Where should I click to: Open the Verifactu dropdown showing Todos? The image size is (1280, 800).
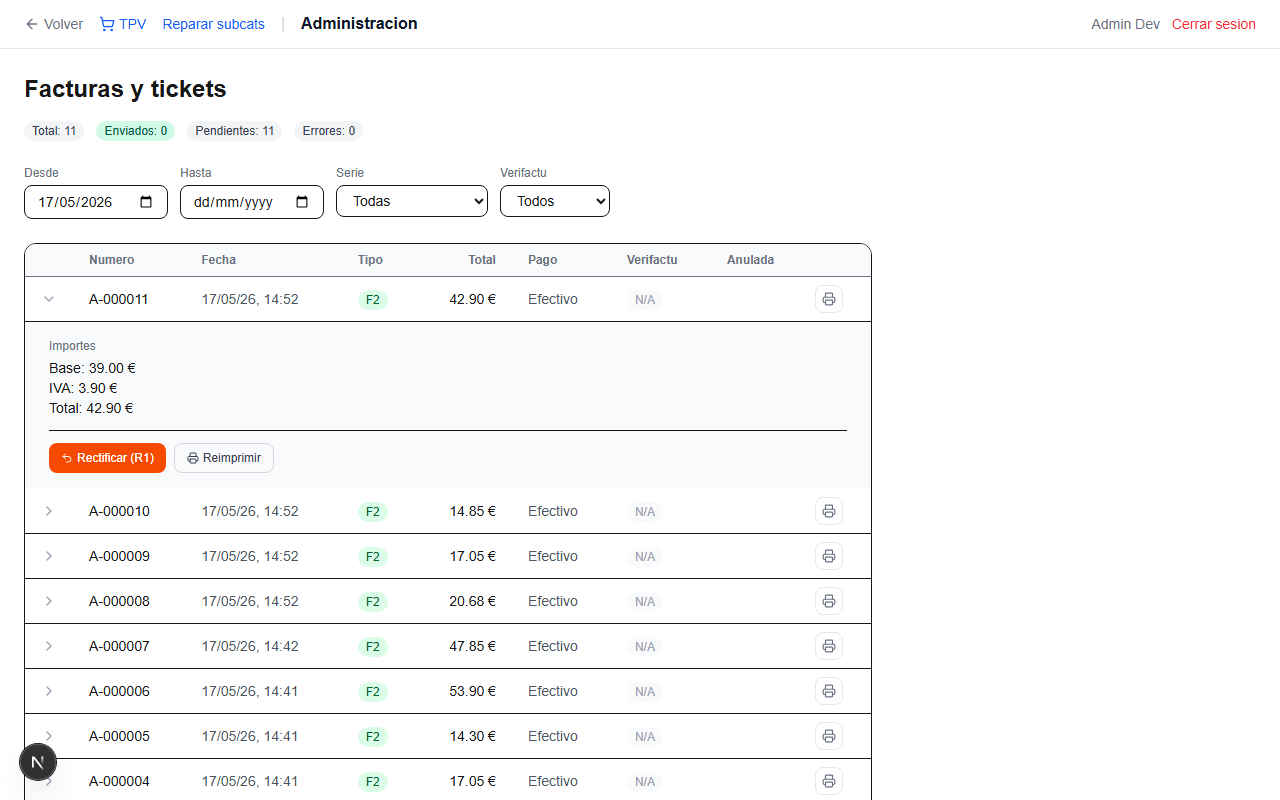[x=555, y=201]
